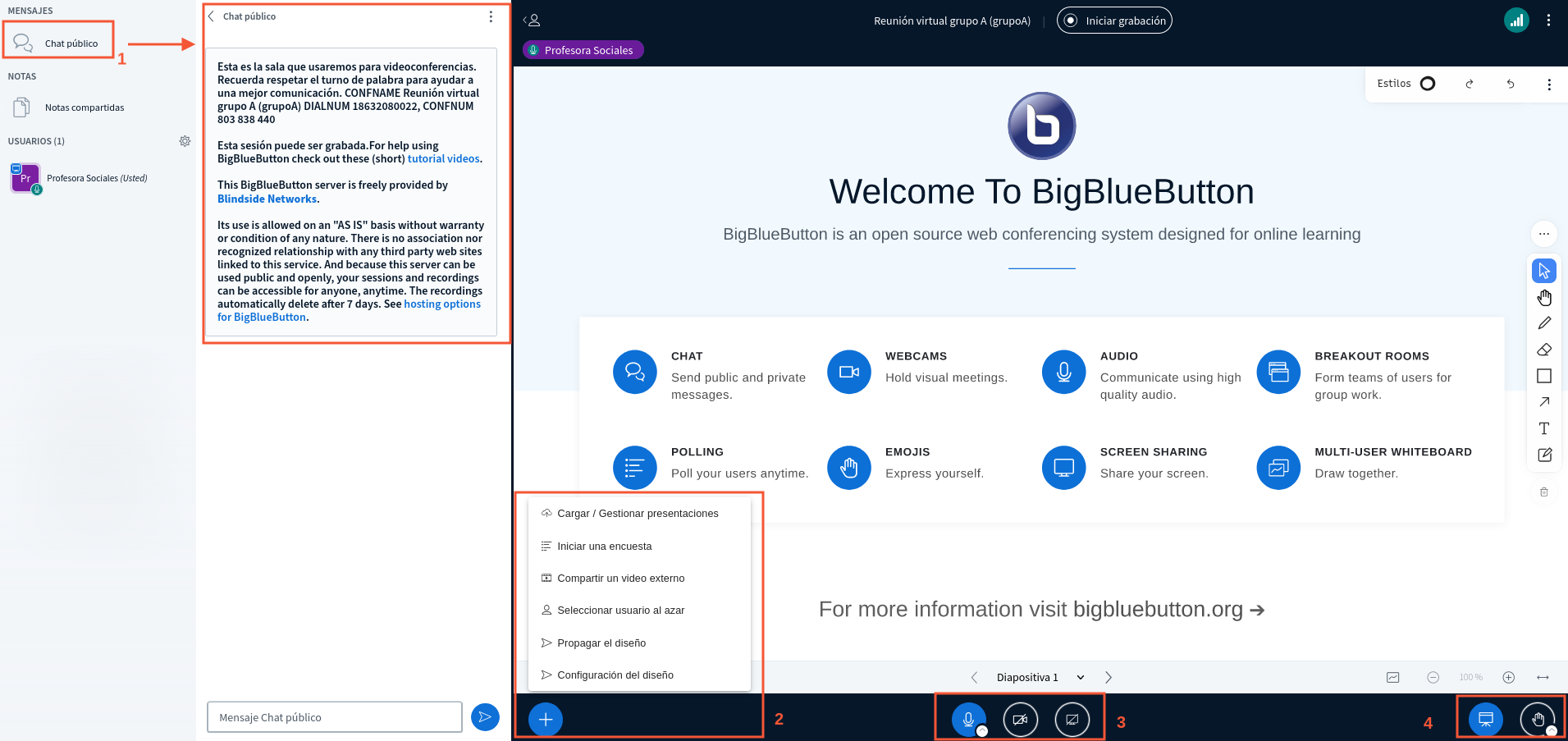Open Notas compartidas
Screen dimensions: 1568x741
coord(69,107)
